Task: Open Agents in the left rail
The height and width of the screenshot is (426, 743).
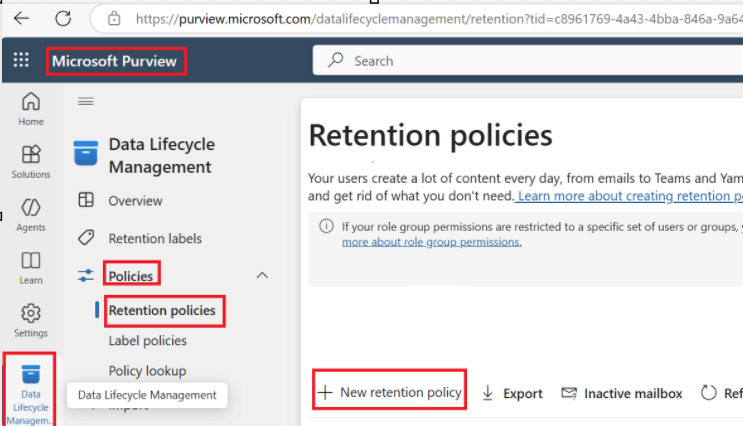Action: [x=31, y=215]
